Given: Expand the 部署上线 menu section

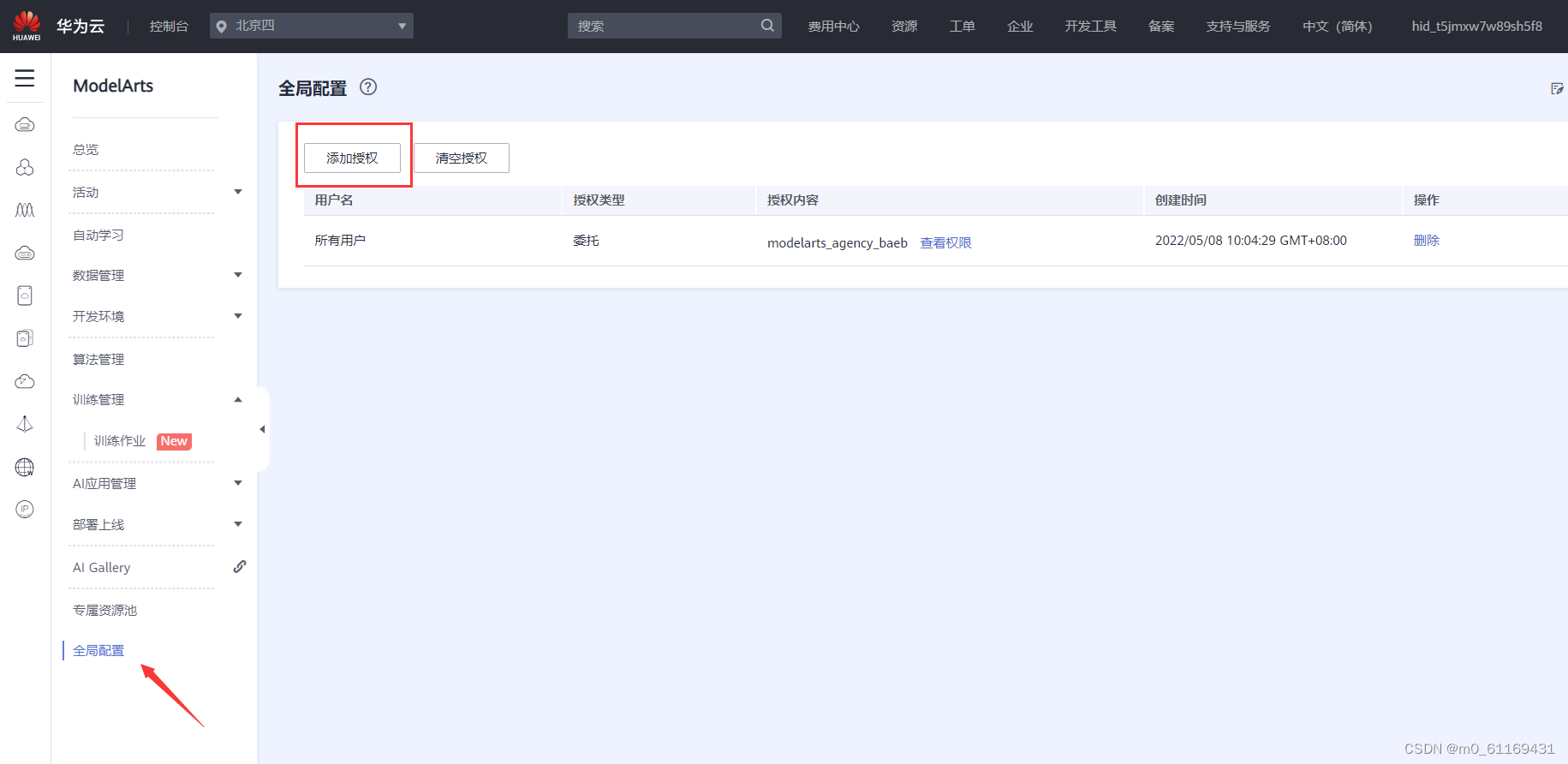Looking at the screenshot, I should tap(238, 524).
